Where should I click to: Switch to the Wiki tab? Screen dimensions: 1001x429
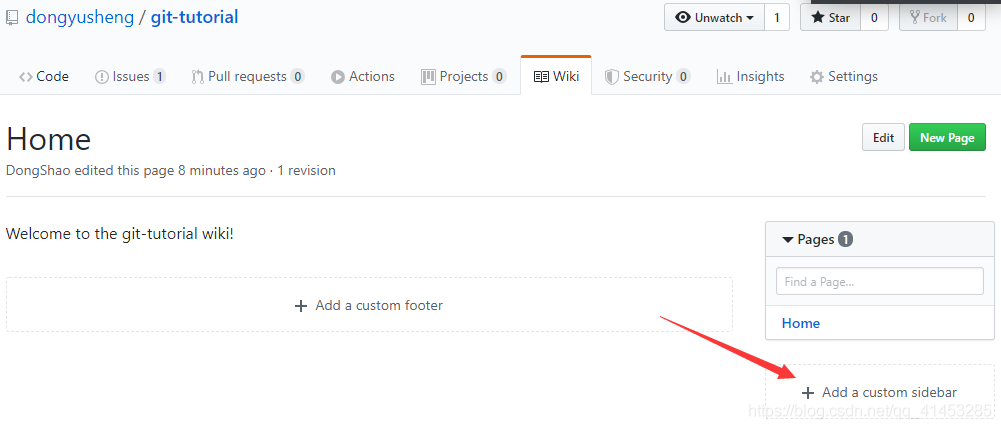click(556, 77)
